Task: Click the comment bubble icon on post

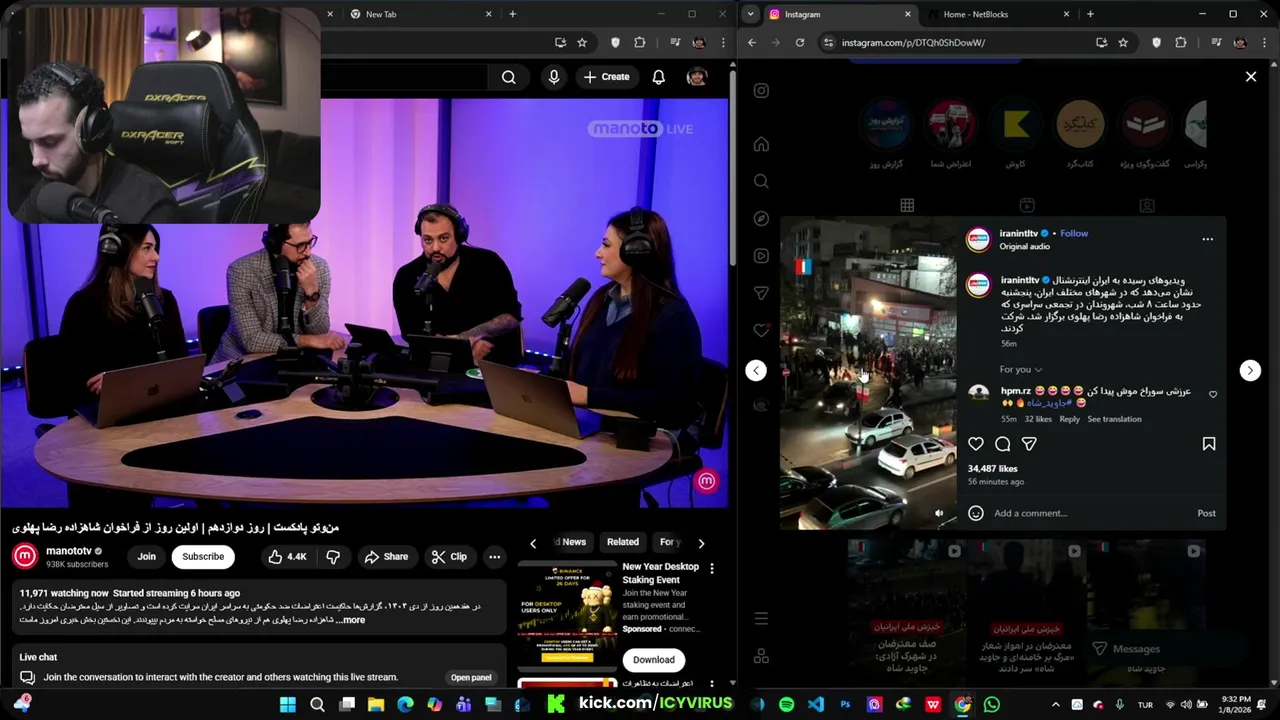Action: click(1003, 444)
